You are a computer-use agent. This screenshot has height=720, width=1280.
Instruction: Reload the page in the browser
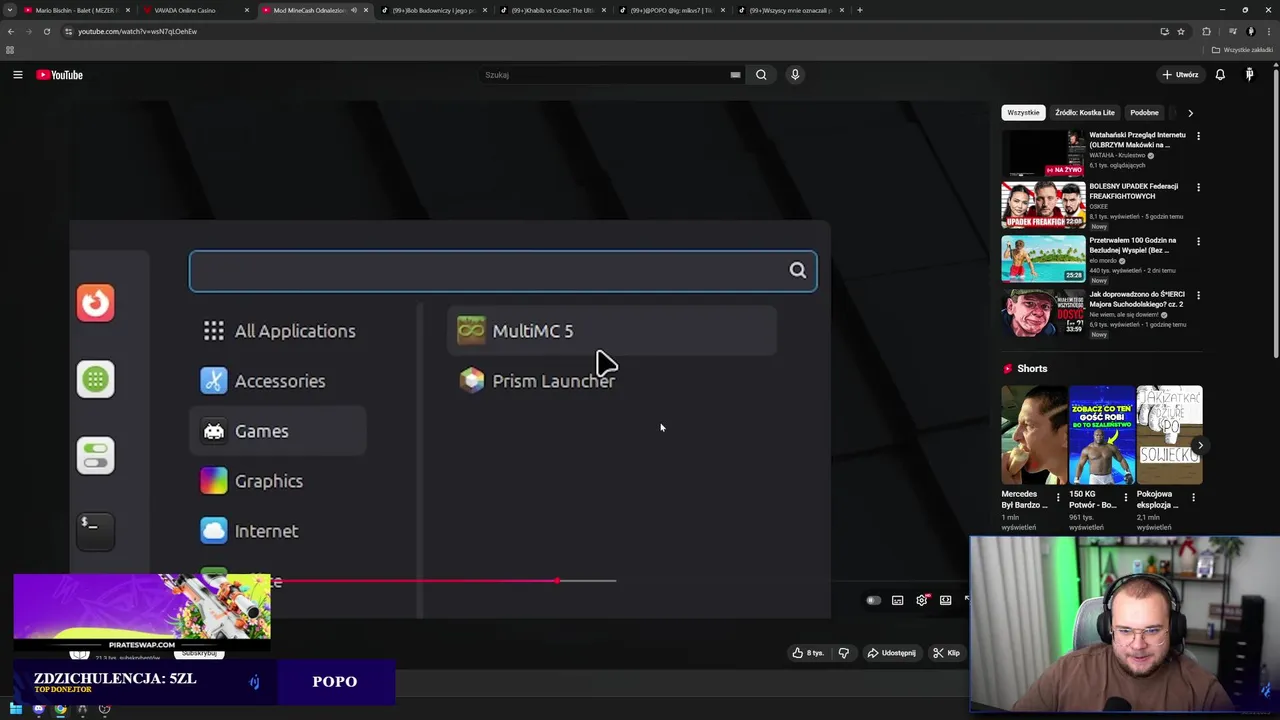click(x=46, y=31)
